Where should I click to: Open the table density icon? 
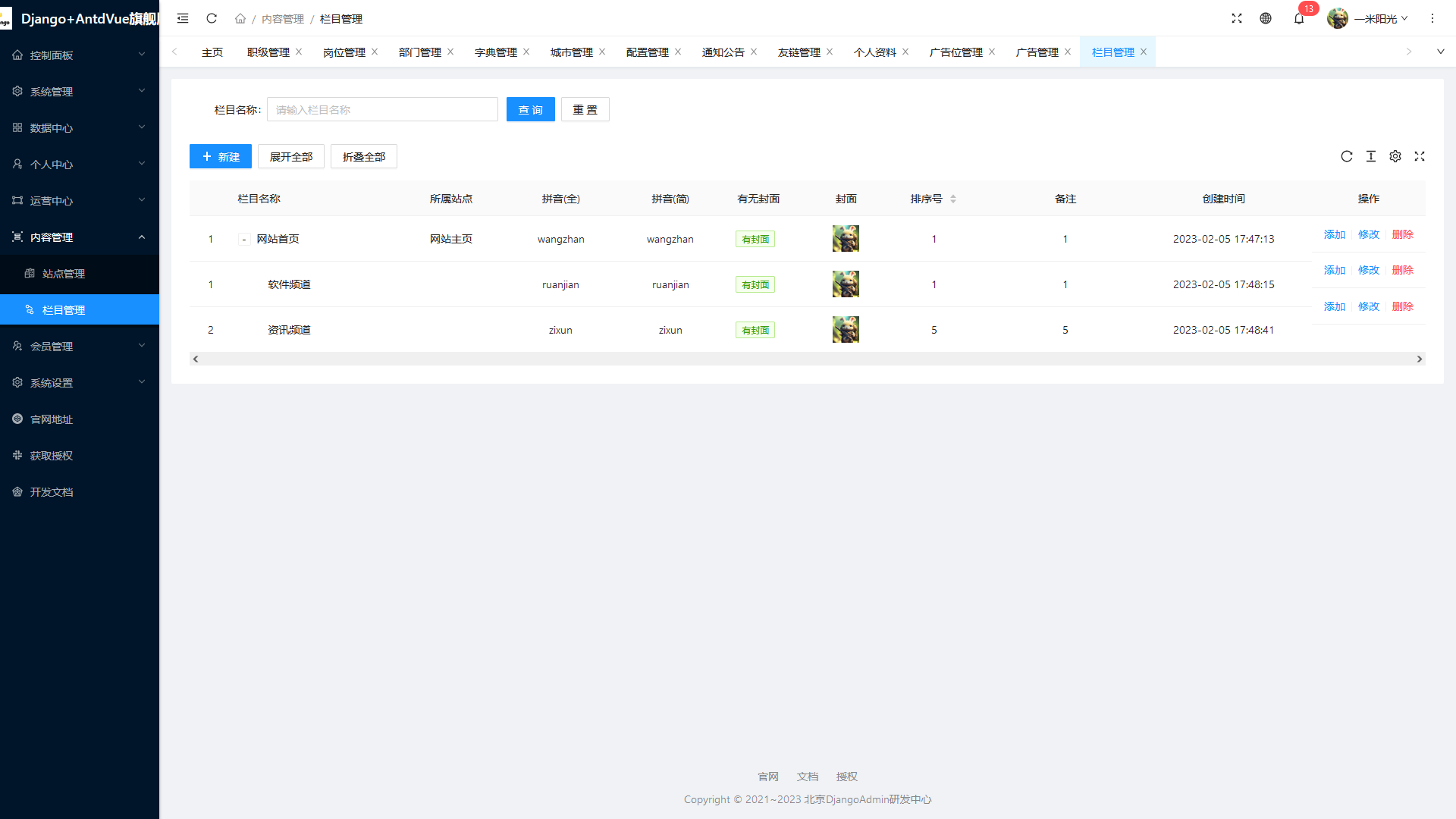[1371, 156]
